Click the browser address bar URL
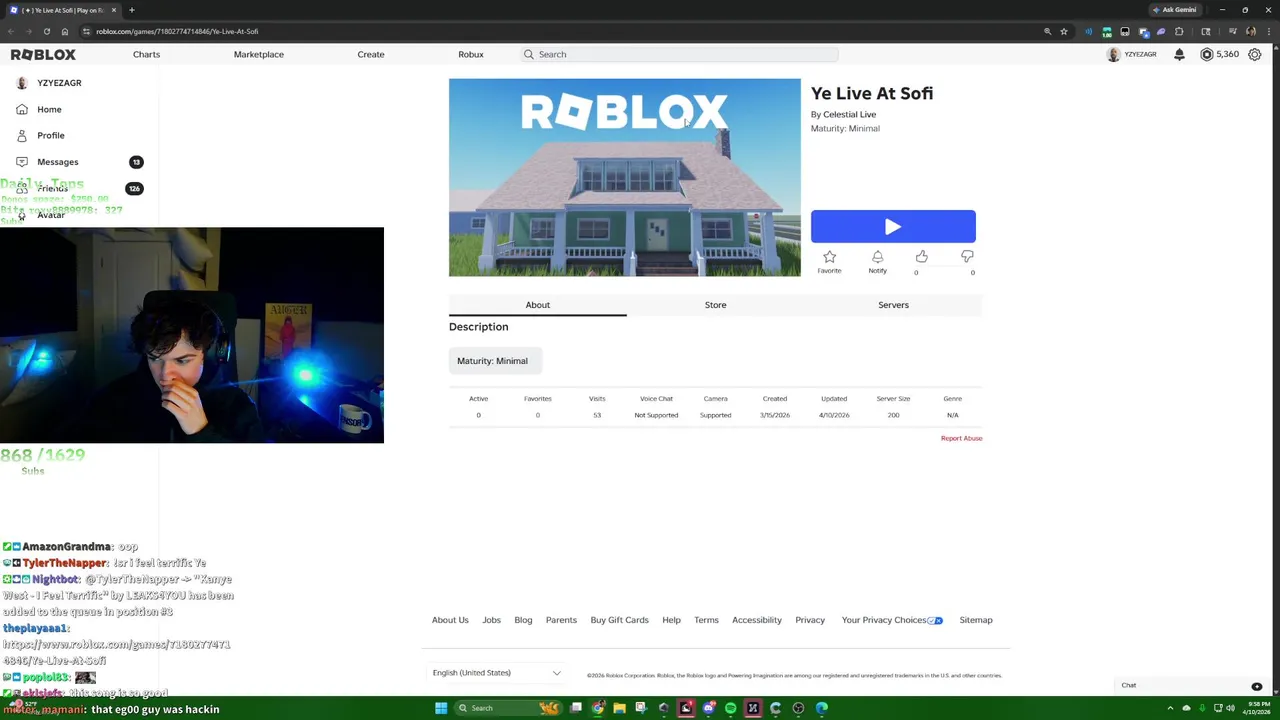The image size is (1280, 720). (x=177, y=31)
